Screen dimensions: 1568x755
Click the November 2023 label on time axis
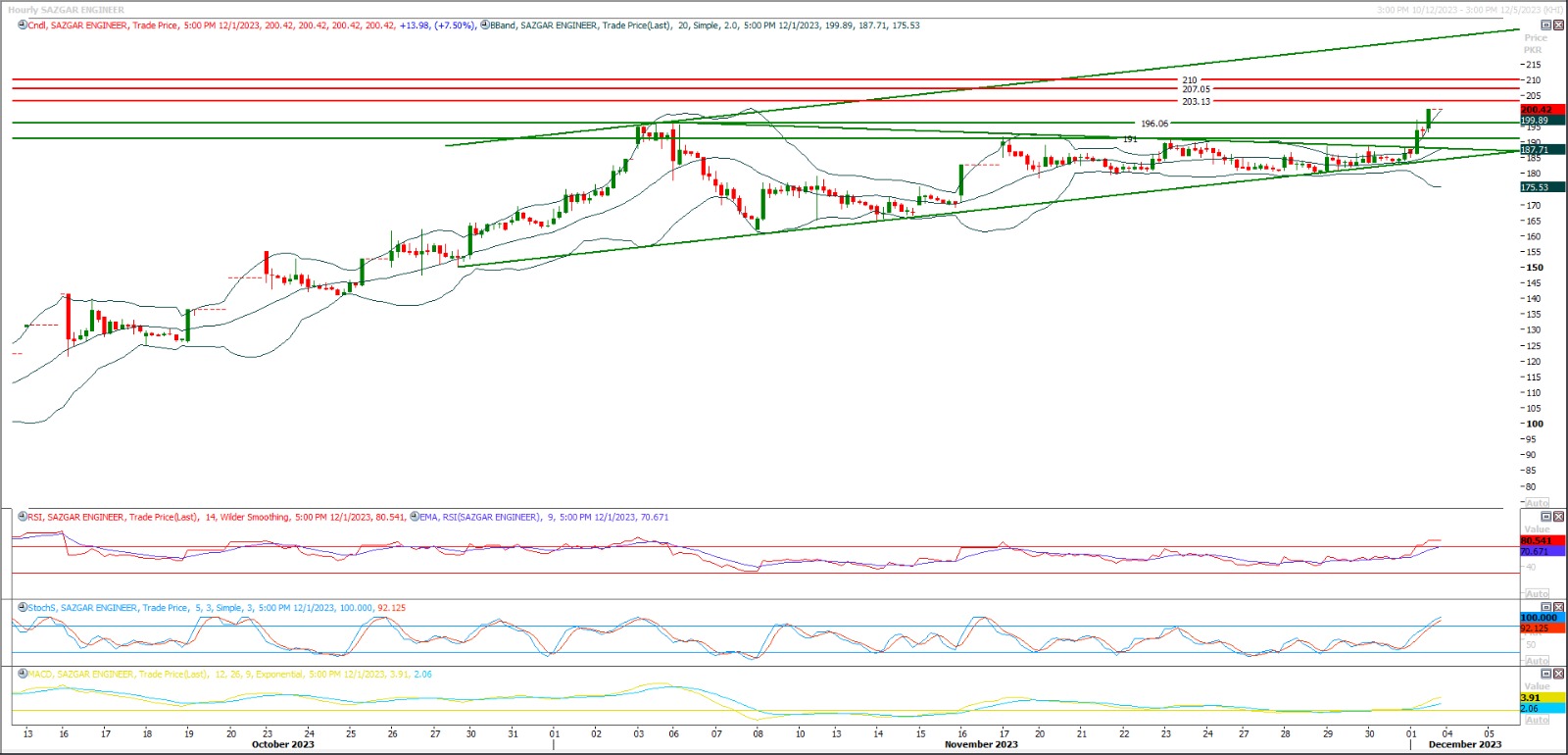[x=980, y=745]
